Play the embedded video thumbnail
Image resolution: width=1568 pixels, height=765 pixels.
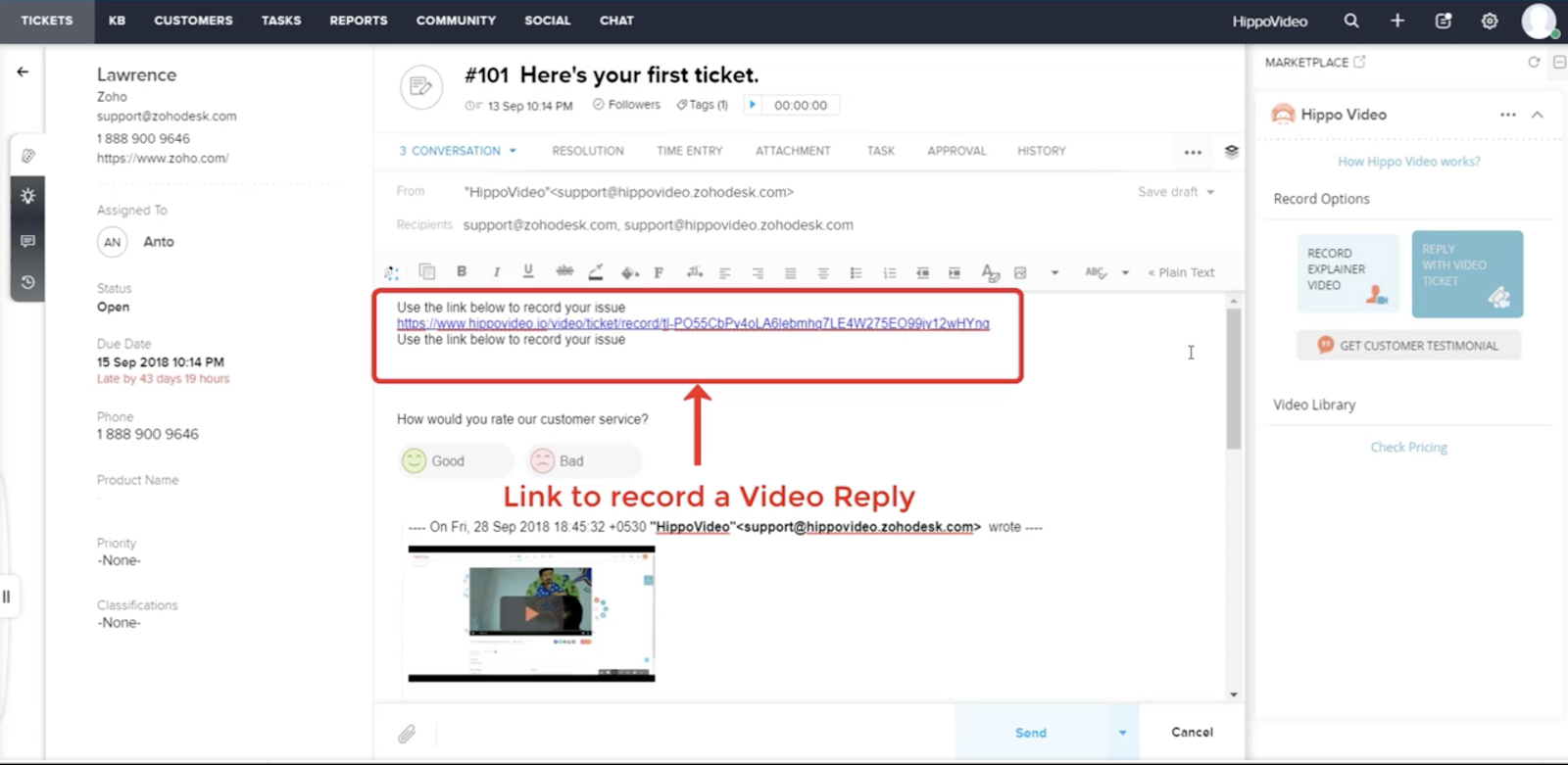pyautogui.click(x=531, y=613)
